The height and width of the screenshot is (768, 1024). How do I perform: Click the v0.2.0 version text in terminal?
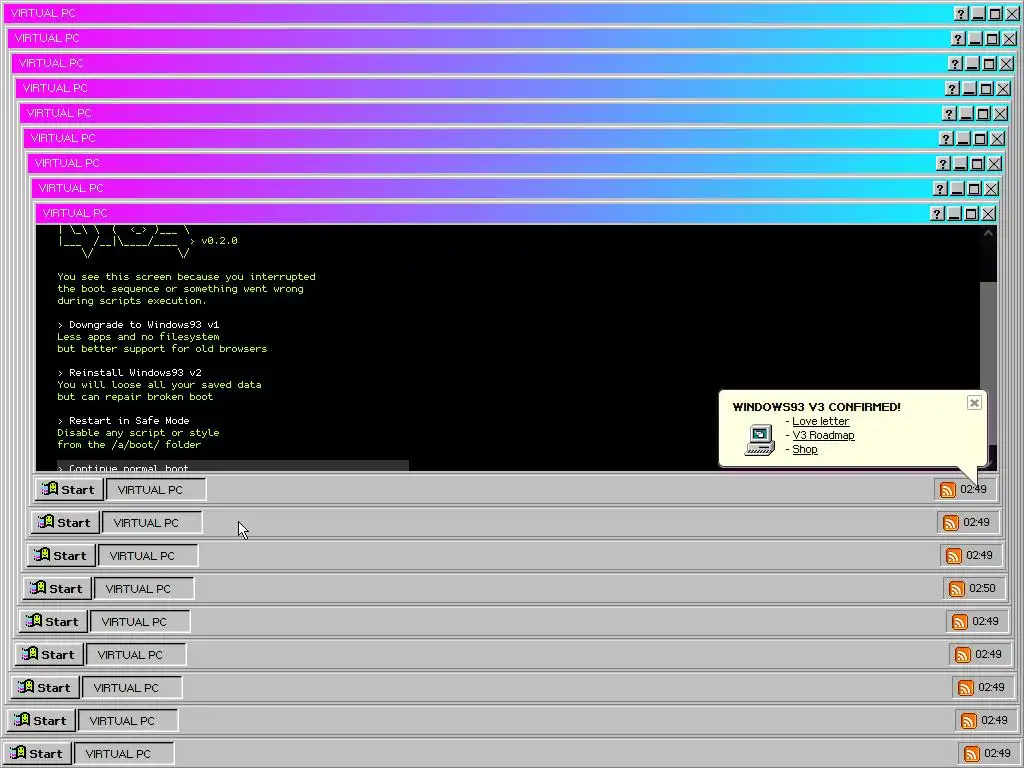tap(219, 240)
